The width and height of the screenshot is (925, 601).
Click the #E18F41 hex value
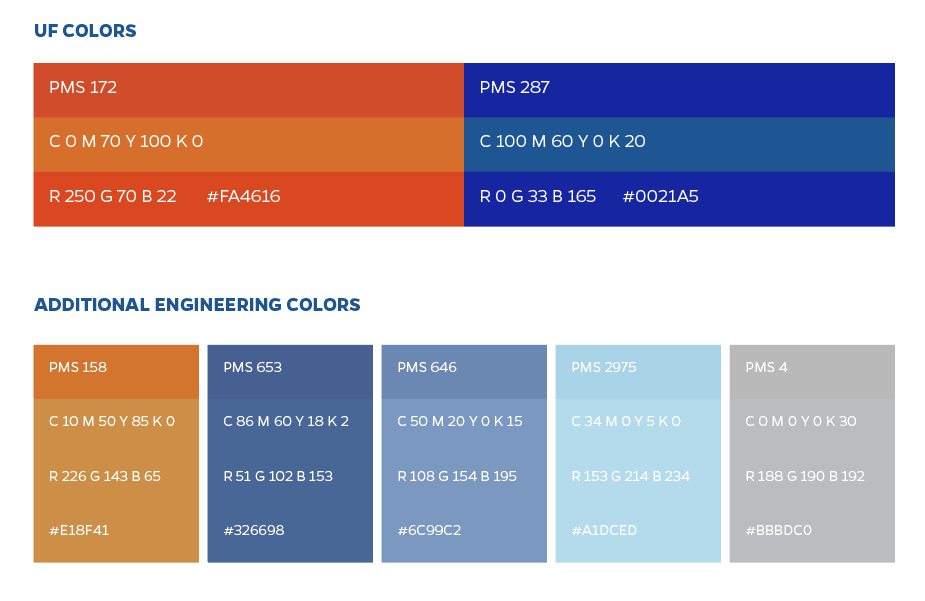click(x=79, y=531)
